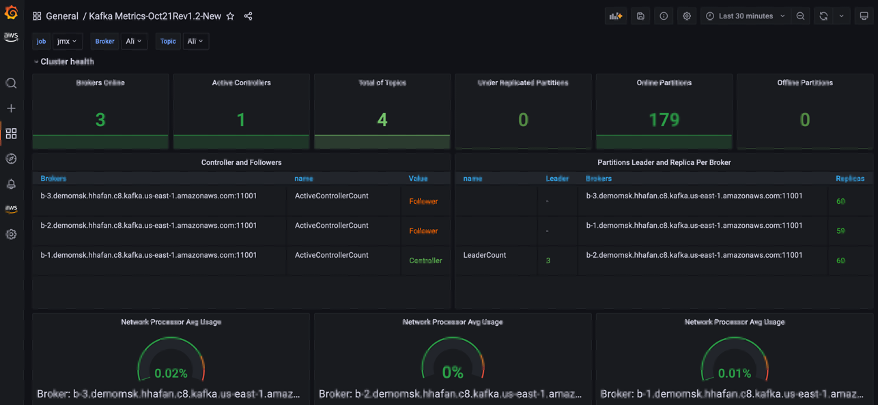
Task: Click the Active Controllers value 1
Action: (241, 119)
